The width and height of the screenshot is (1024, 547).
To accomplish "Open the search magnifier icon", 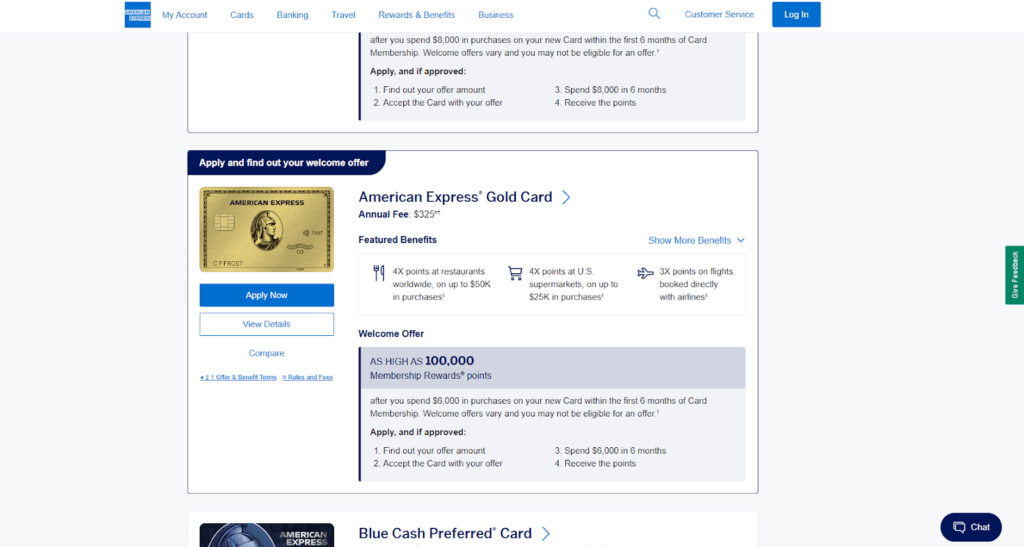I will 654,14.
